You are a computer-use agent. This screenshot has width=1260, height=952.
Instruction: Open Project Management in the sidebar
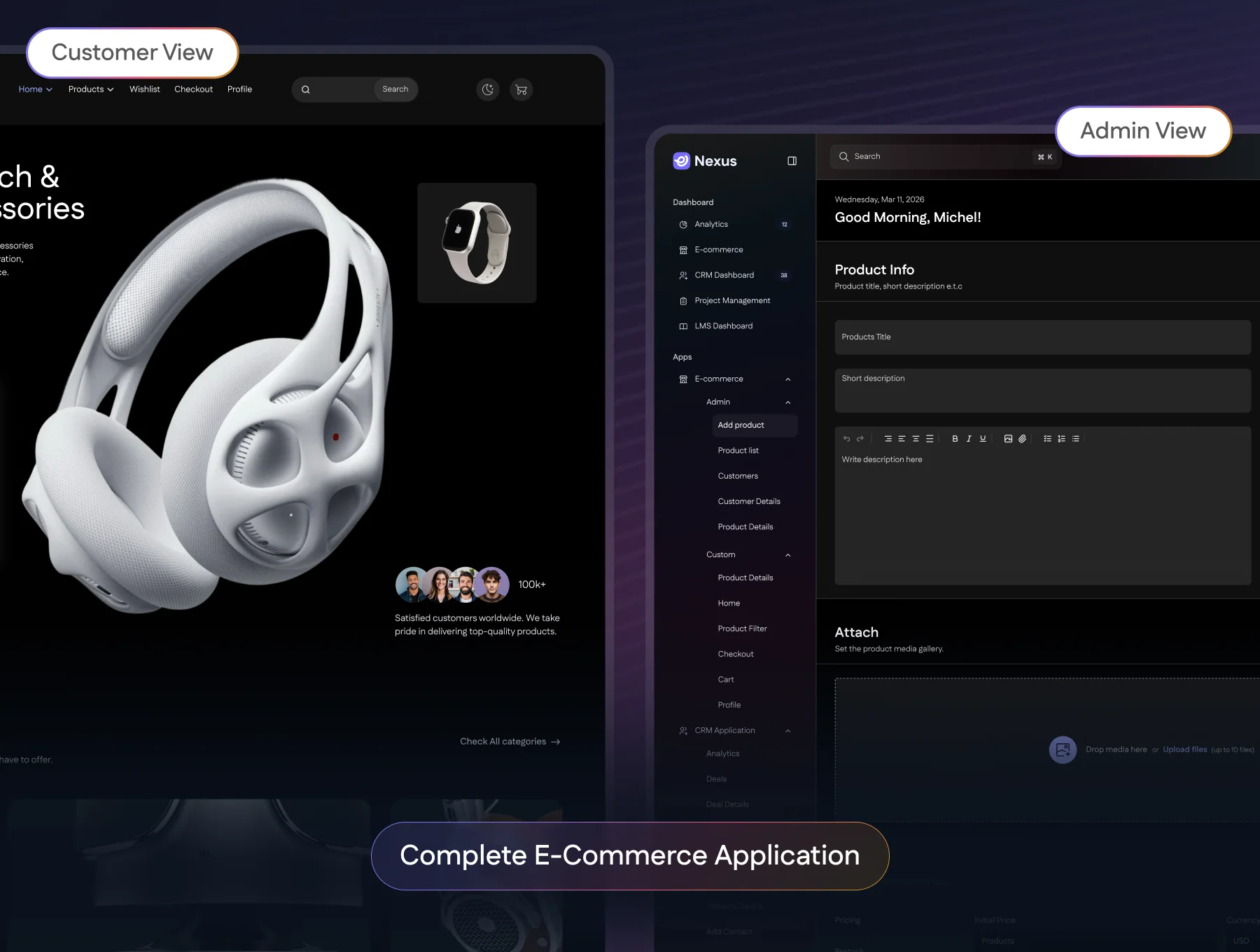pos(734,301)
